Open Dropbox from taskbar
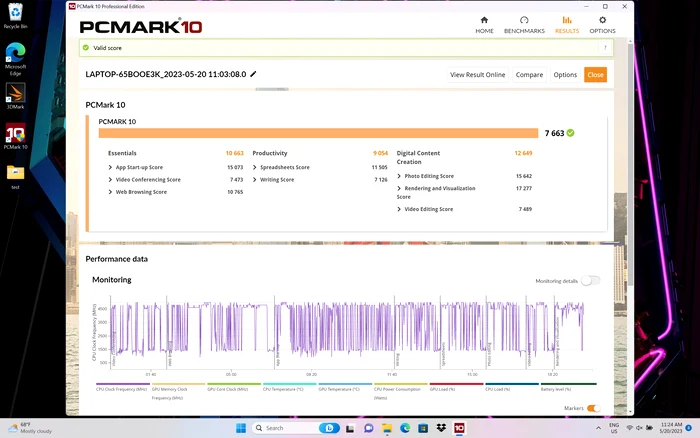Screen dimensions: 700x438 tap(441, 428)
